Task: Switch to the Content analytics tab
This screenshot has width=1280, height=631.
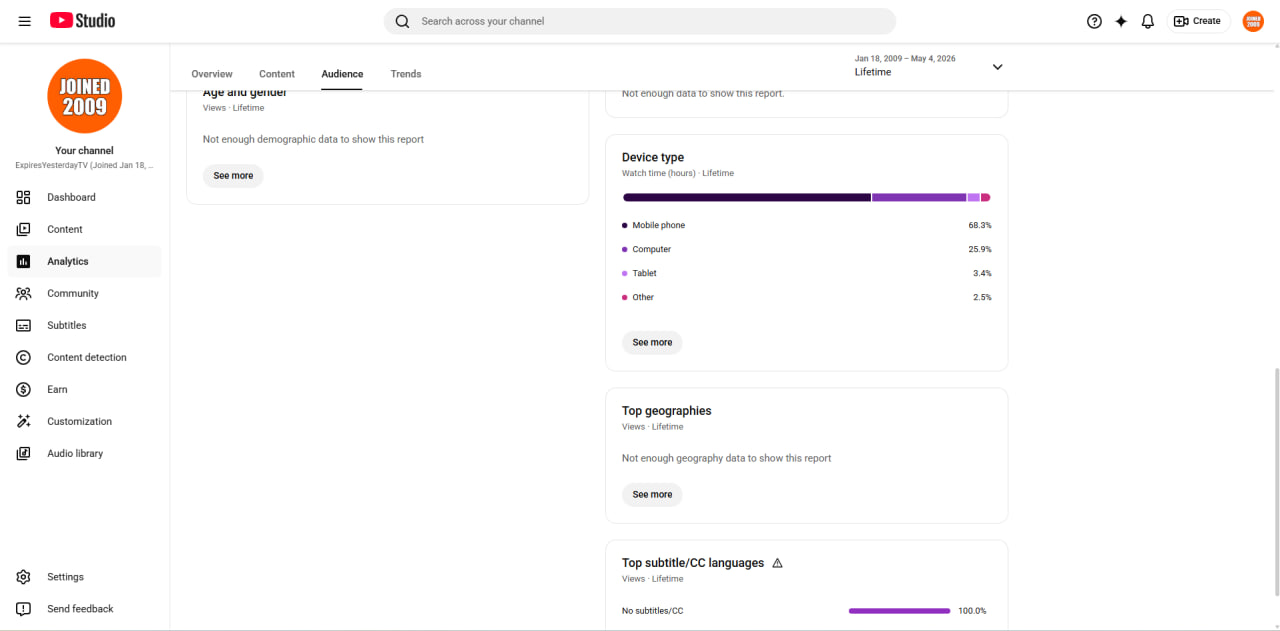Action: click(277, 74)
